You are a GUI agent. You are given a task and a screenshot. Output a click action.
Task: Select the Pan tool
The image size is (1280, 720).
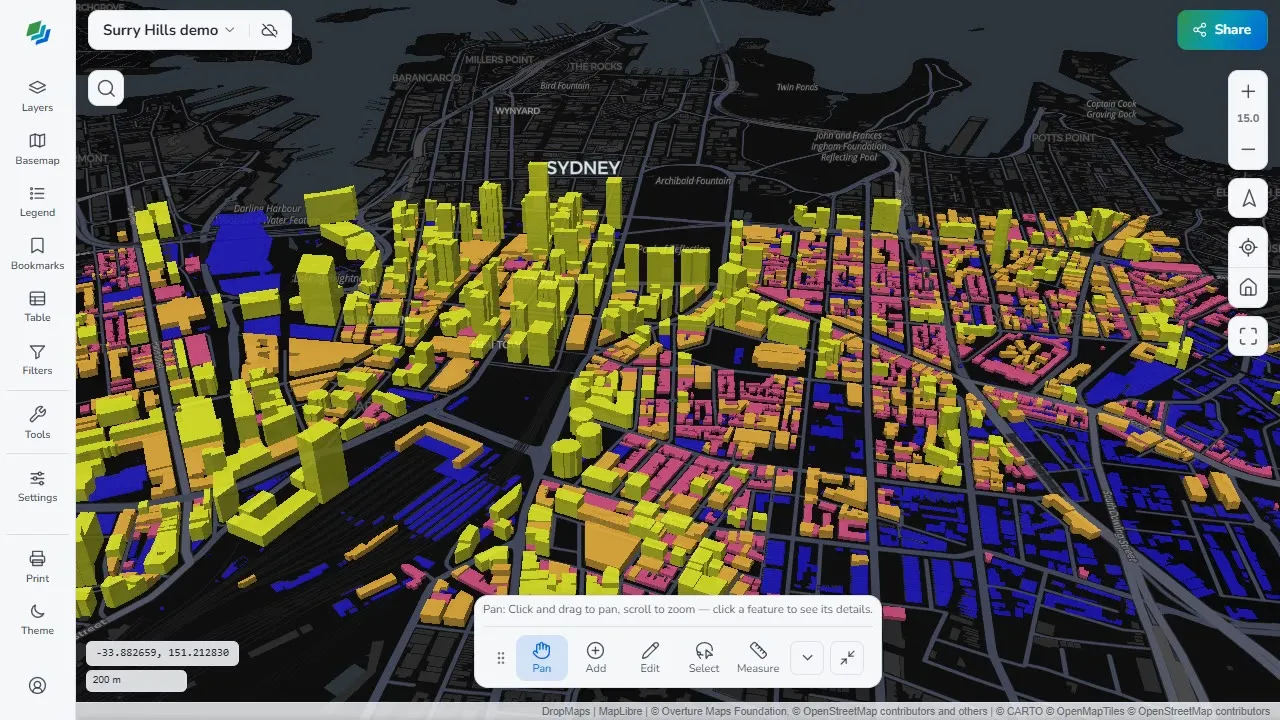pyautogui.click(x=542, y=658)
